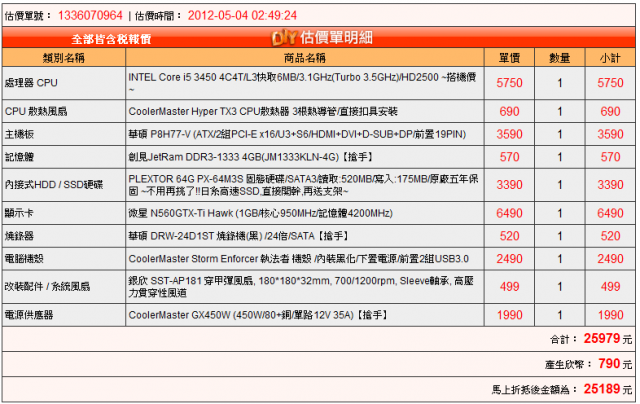The image size is (640, 404).
Task: Click the CoolerMaster Hyper TX3 product name
Action: pyautogui.click(x=263, y=111)
